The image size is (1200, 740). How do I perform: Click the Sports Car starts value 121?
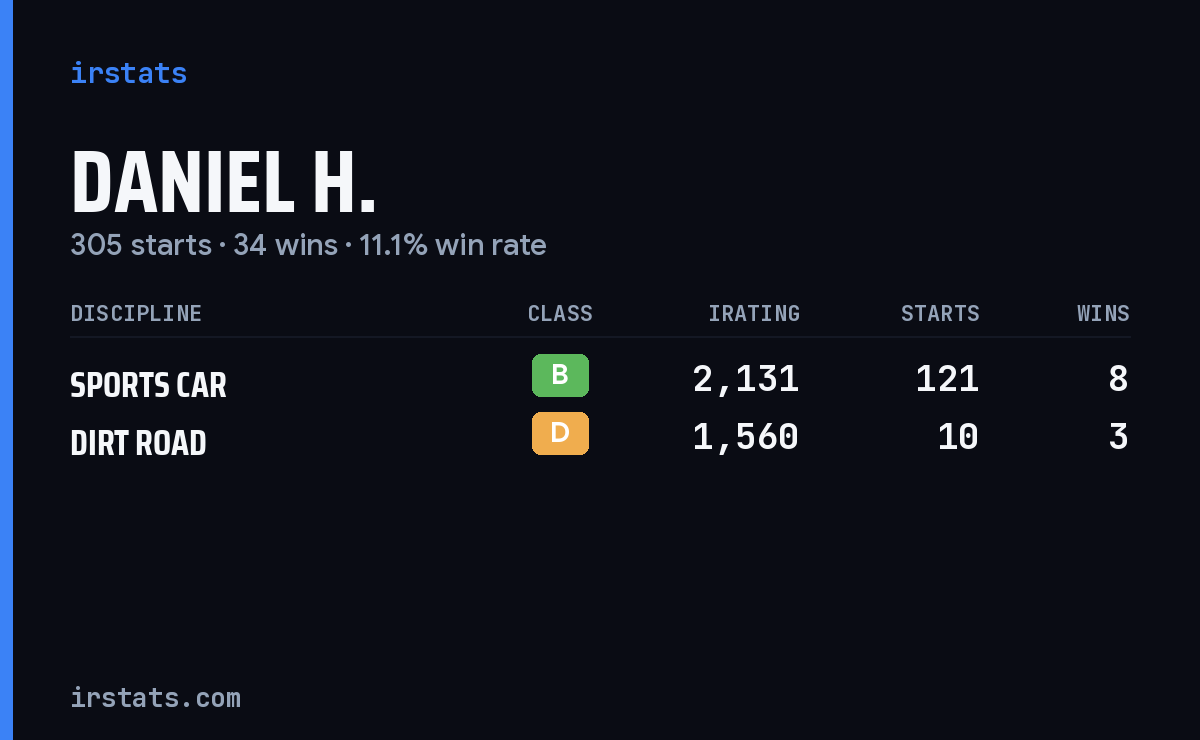pos(947,379)
